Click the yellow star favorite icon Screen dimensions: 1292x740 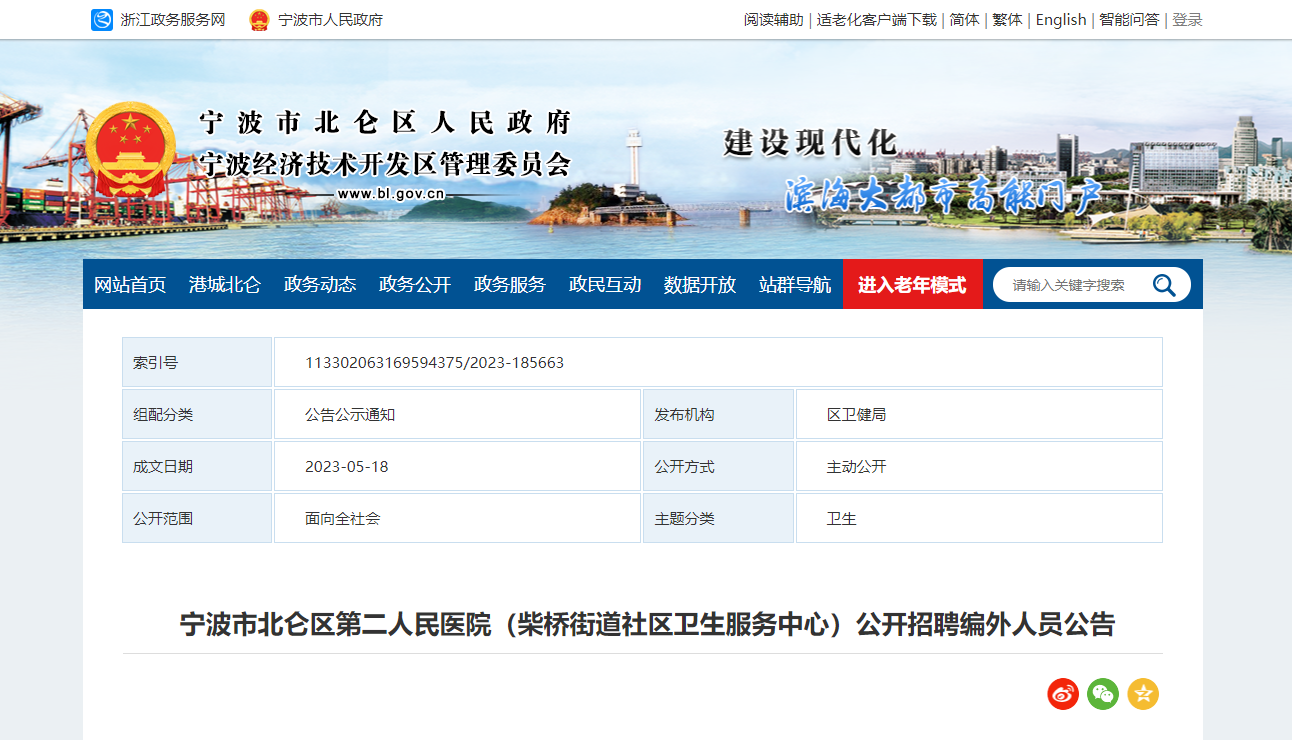point(1143,694)
